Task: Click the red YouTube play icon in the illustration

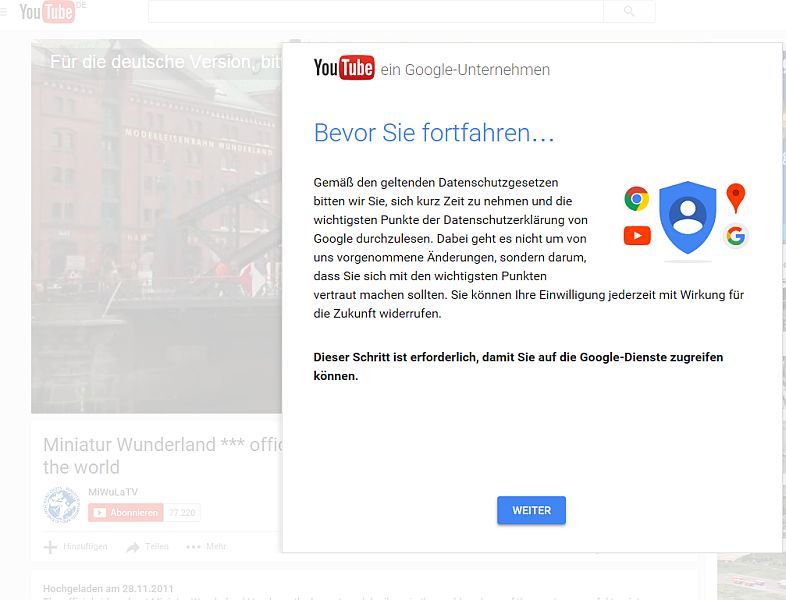Action: tap(637, 236)
